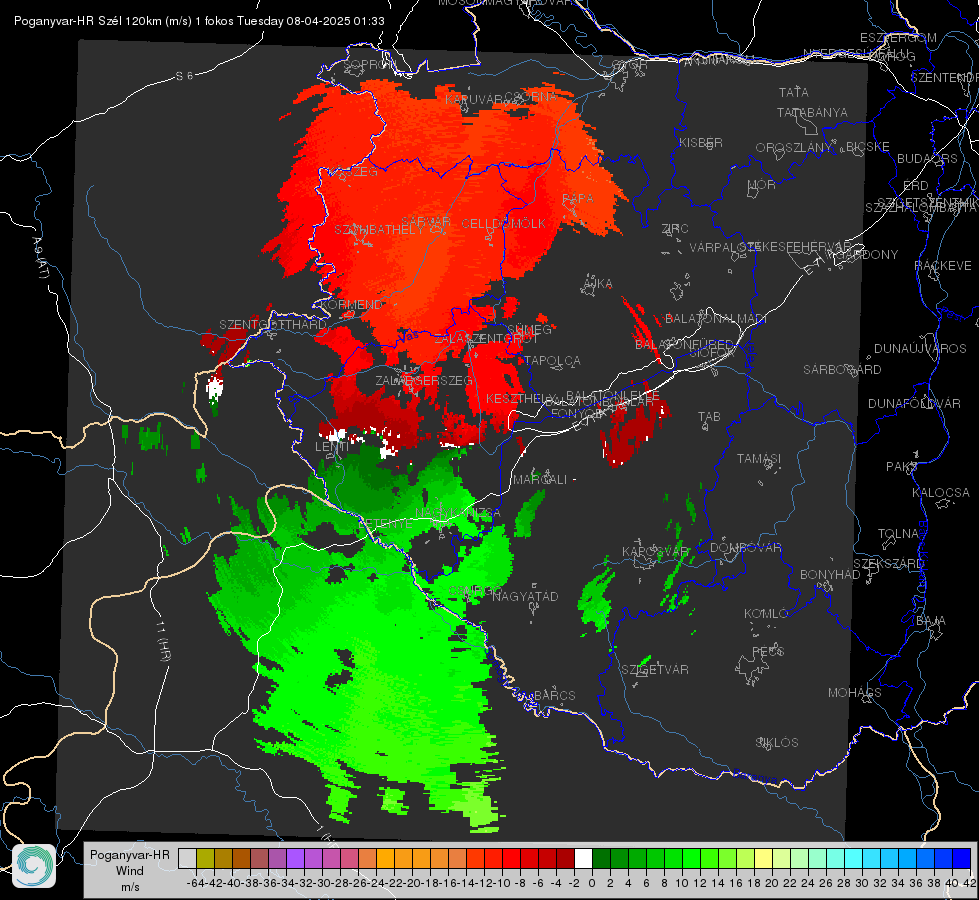Pick the light gray swatch at legend start
This screenshot has width=979, height=900.
point(187,858)
